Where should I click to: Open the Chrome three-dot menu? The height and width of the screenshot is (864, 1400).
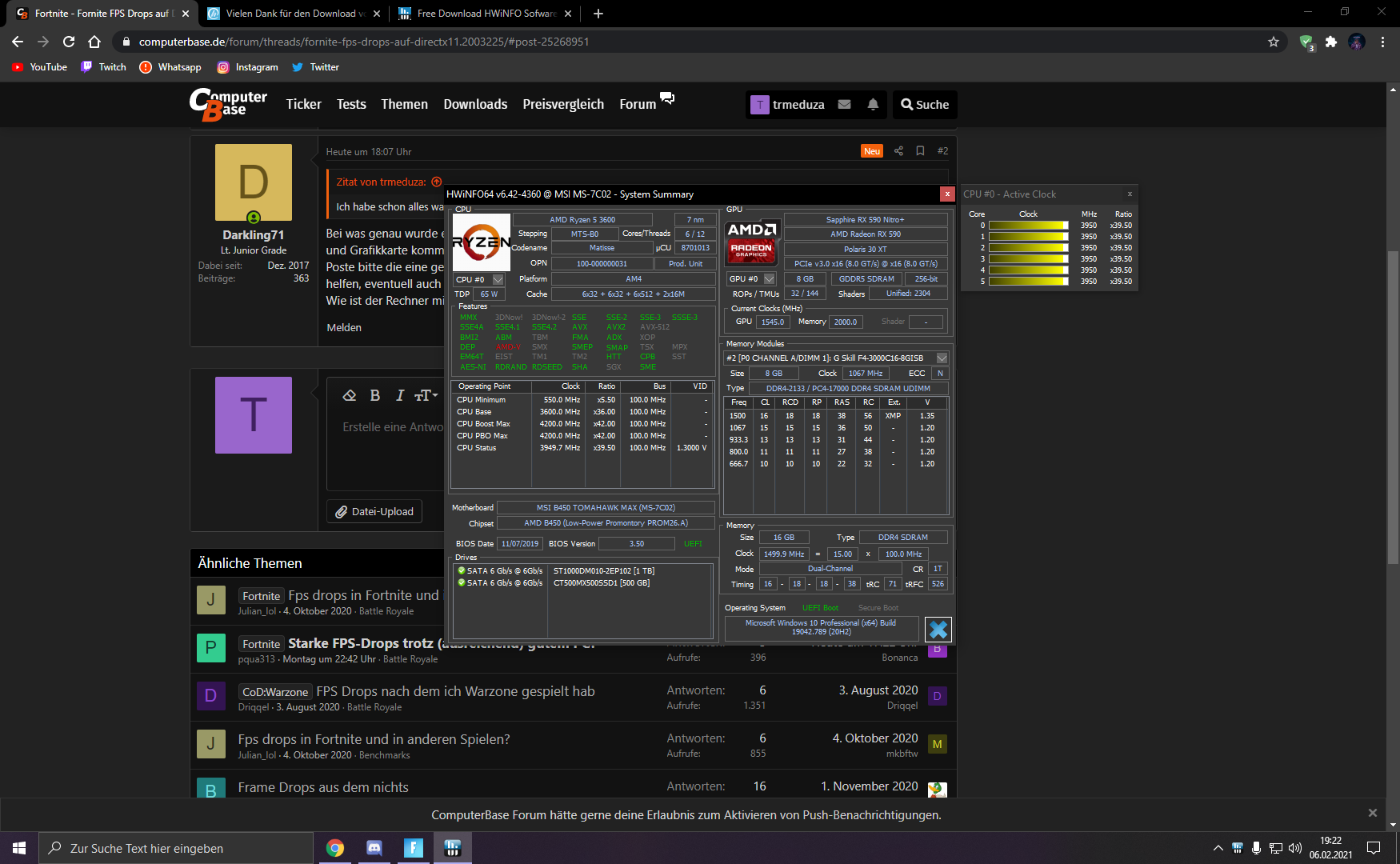[x=1382, y=42]
